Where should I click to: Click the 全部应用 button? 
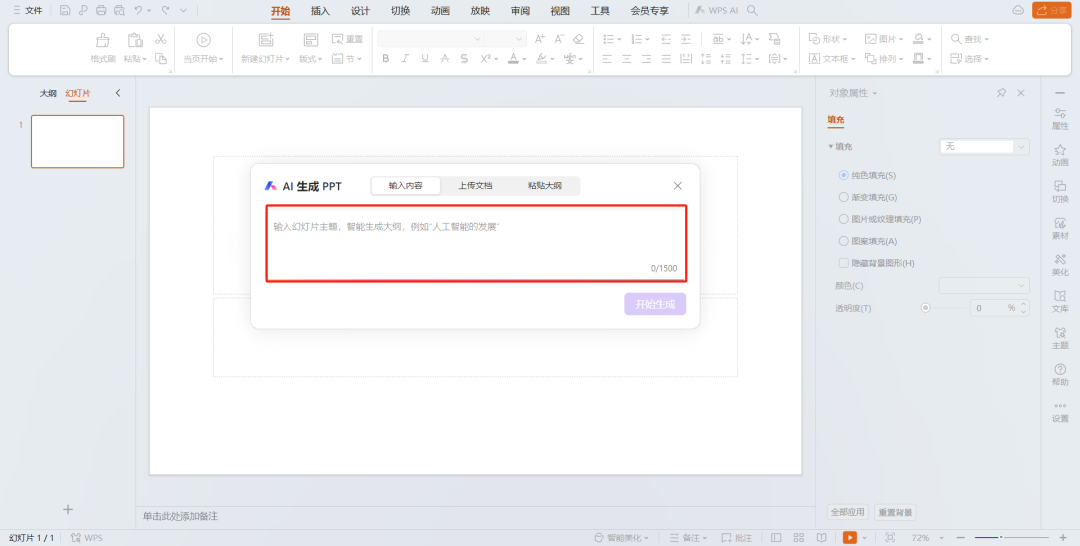[x=847, y=512]
